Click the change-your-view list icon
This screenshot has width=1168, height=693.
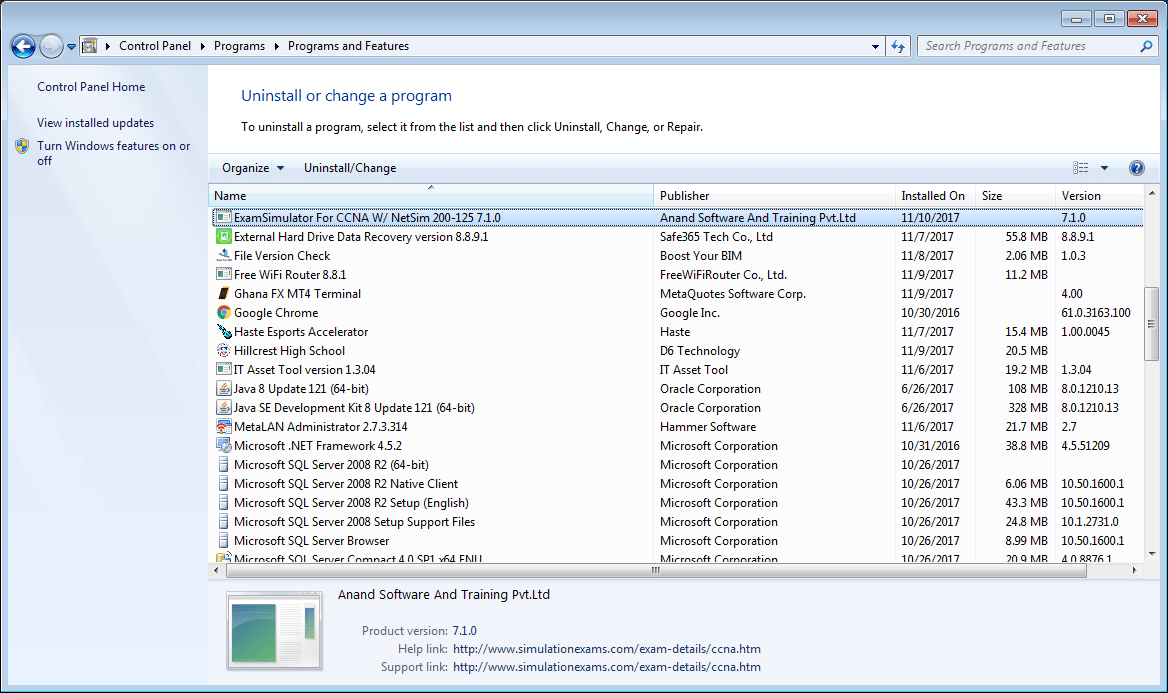pos(1079,167)
